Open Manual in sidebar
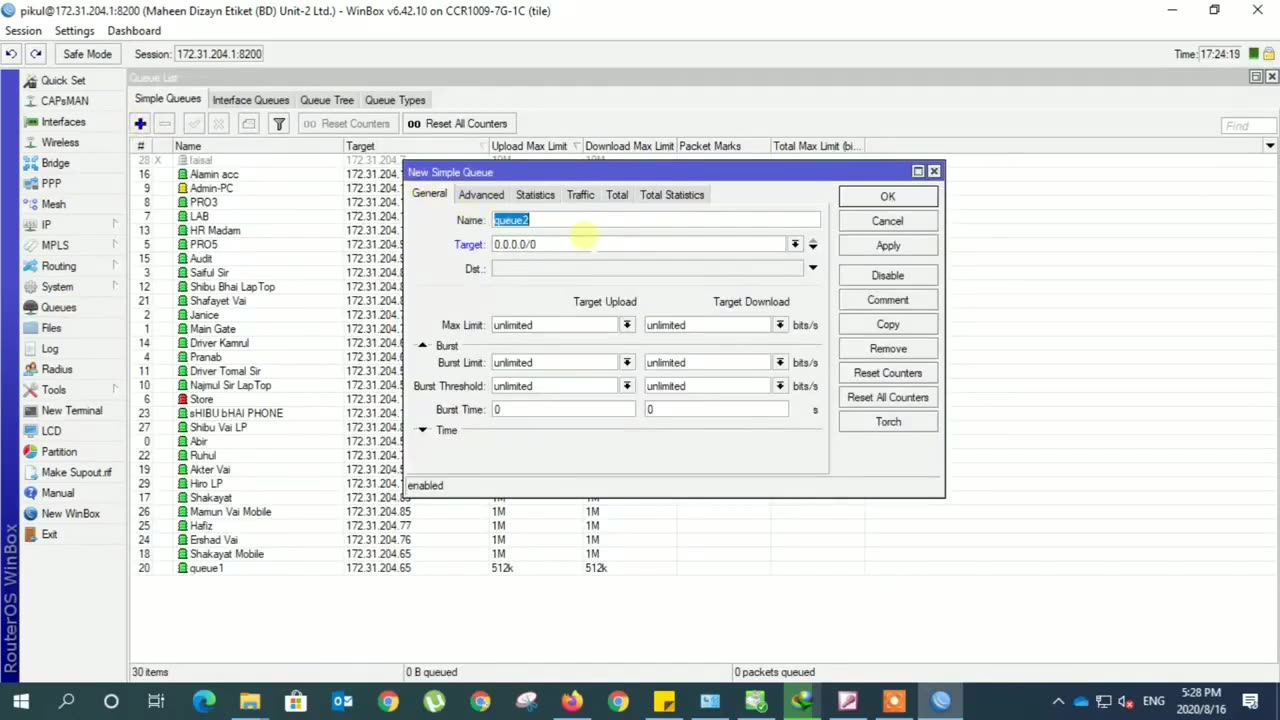Viewport: 1280px width, 720px height. click(58, 493)
